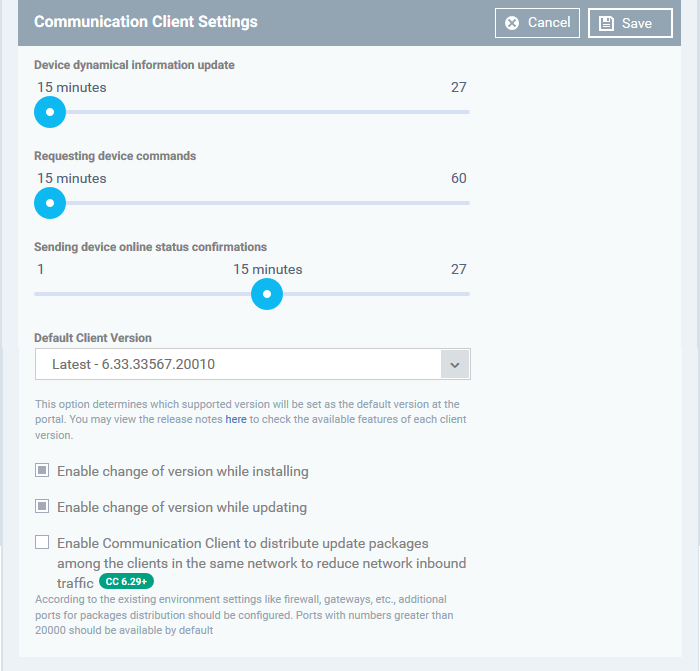The width and height of the screenshot is (700, 671).
Task: Expand the Default Client Version dropdown arrow
Action: pyautogui.click(x=455, y=364)
